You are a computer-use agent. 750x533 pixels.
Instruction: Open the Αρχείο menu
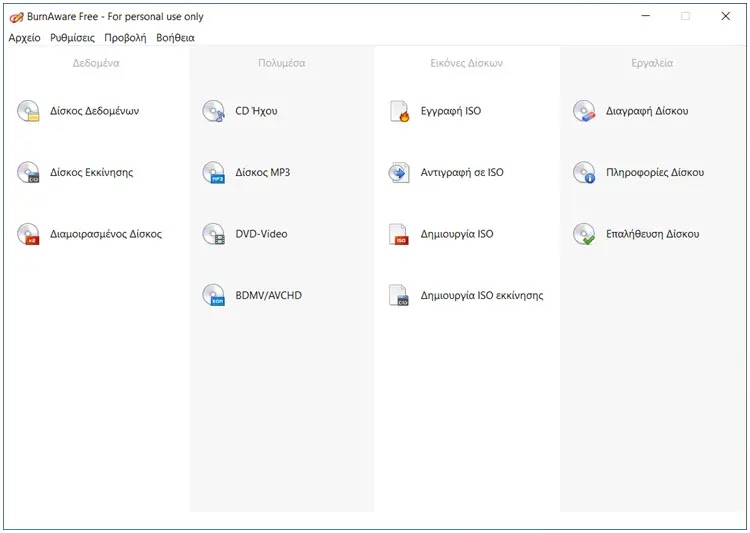tap(24, 38)
